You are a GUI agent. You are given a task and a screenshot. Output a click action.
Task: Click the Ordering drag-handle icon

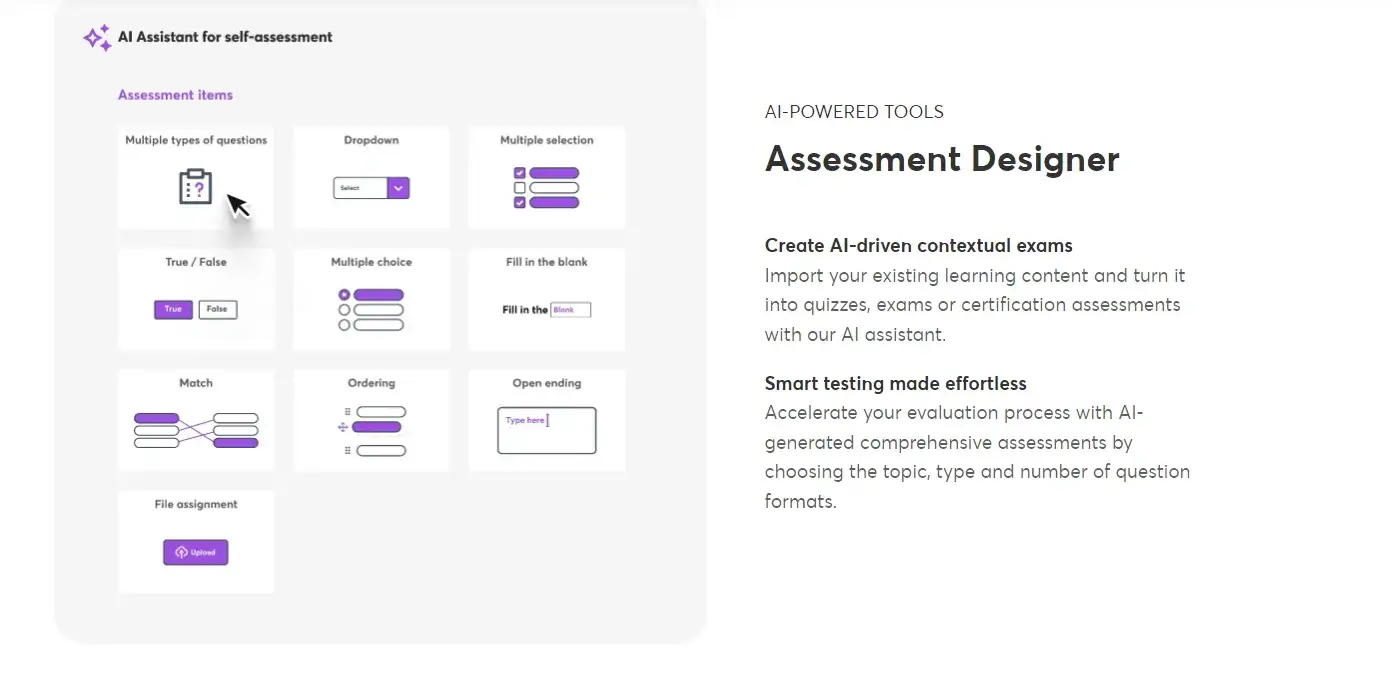tap(348, 410)
